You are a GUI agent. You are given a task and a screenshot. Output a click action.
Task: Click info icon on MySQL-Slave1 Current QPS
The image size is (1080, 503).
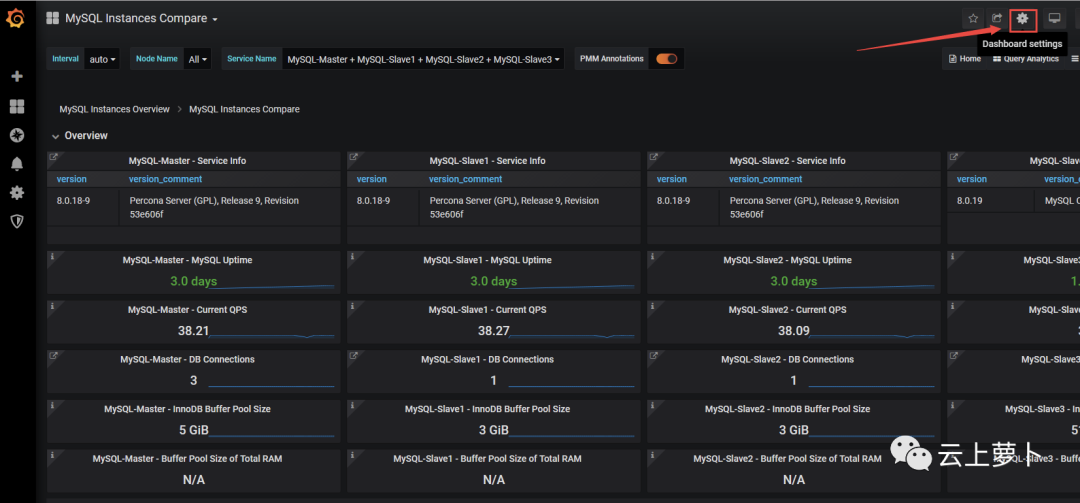click(353, 305)
